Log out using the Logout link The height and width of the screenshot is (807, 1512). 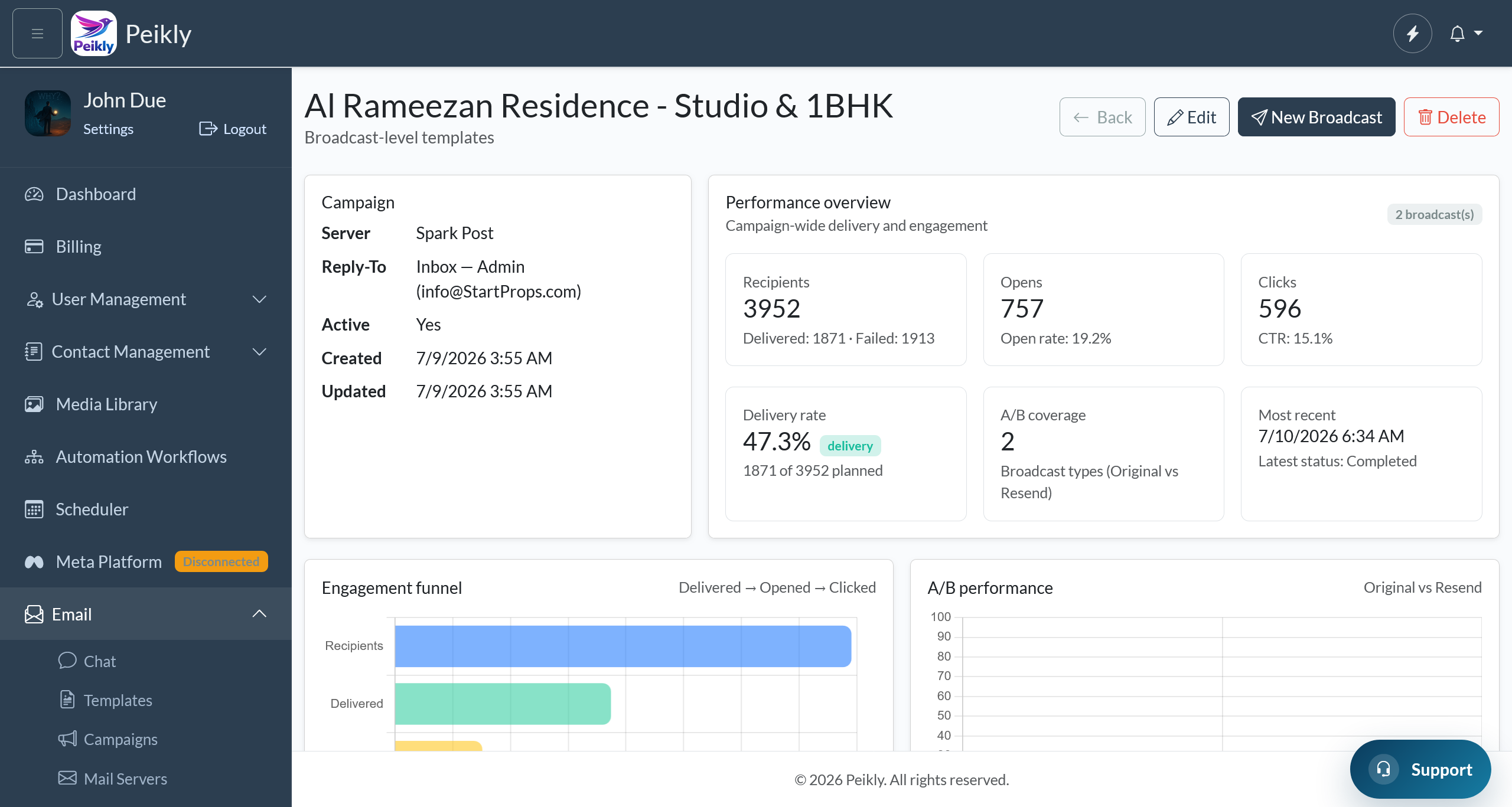coord(233,129)
